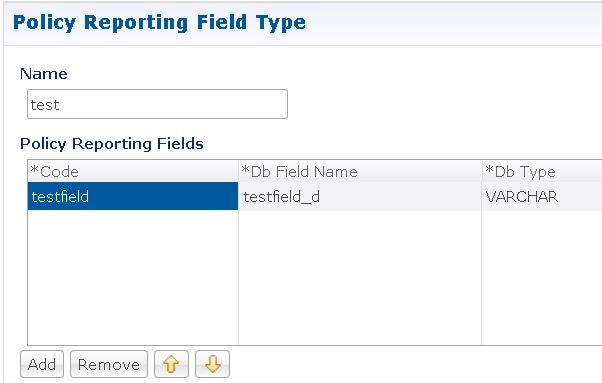Click the 'Policy Reporting Fields' section label
Image resolution: width=602 pixels, height=383 pixels.
pyautogui.click(x=112, y=144)
